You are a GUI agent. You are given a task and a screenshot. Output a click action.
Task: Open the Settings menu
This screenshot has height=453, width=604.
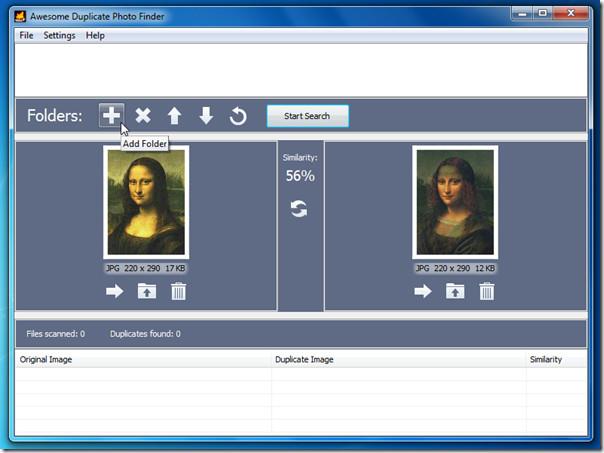click(59, 35)
